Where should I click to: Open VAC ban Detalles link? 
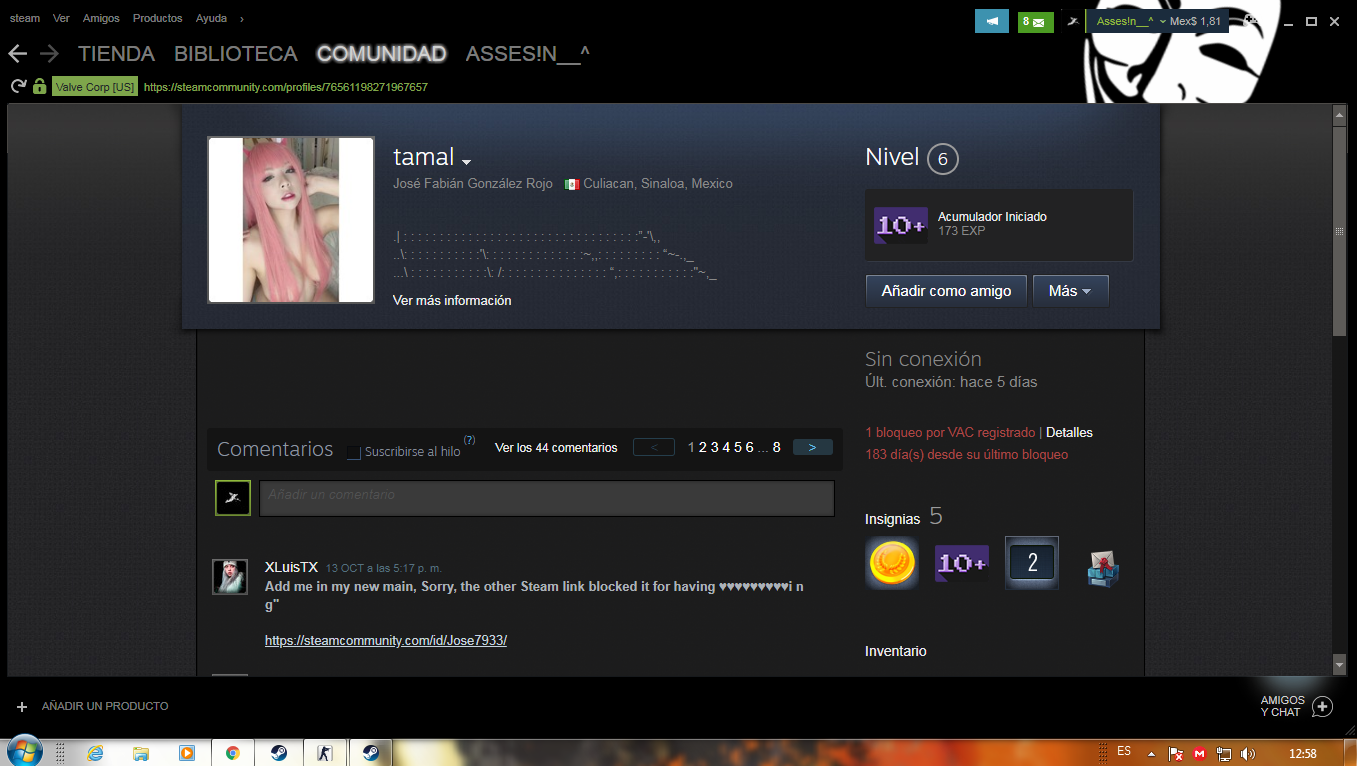[x=1069, y=433]
